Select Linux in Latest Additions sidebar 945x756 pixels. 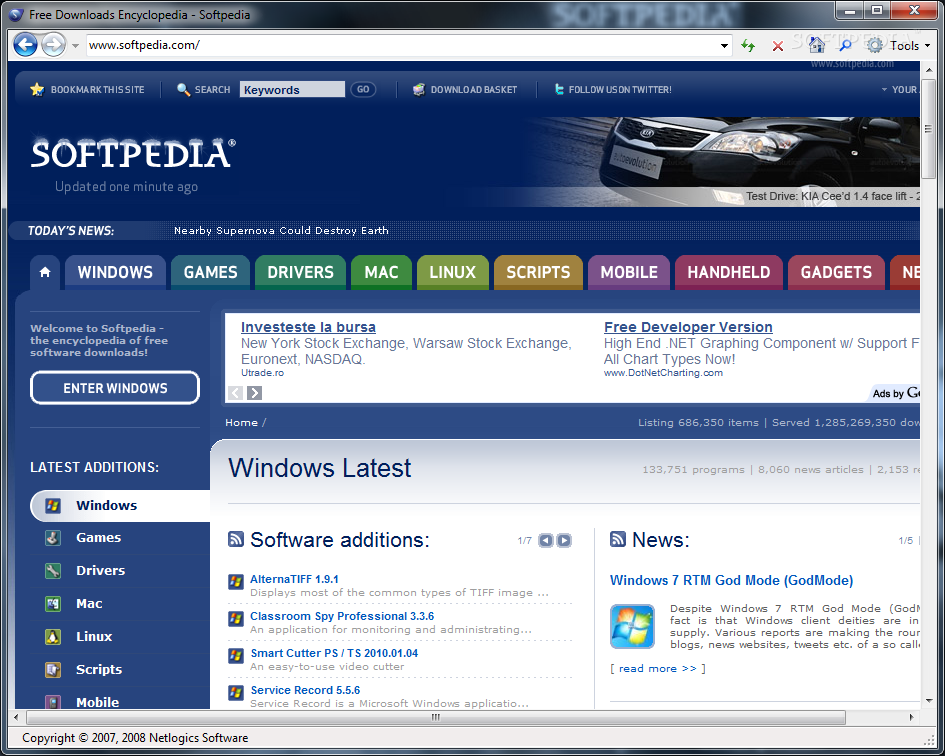click(x=120, y=637)
